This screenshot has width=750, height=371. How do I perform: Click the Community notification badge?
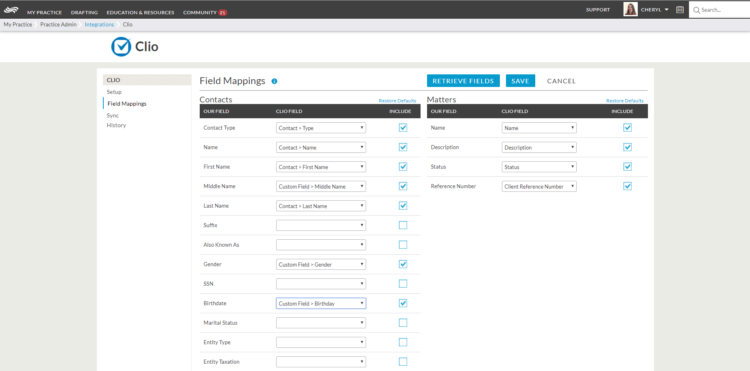coord(222,12)
